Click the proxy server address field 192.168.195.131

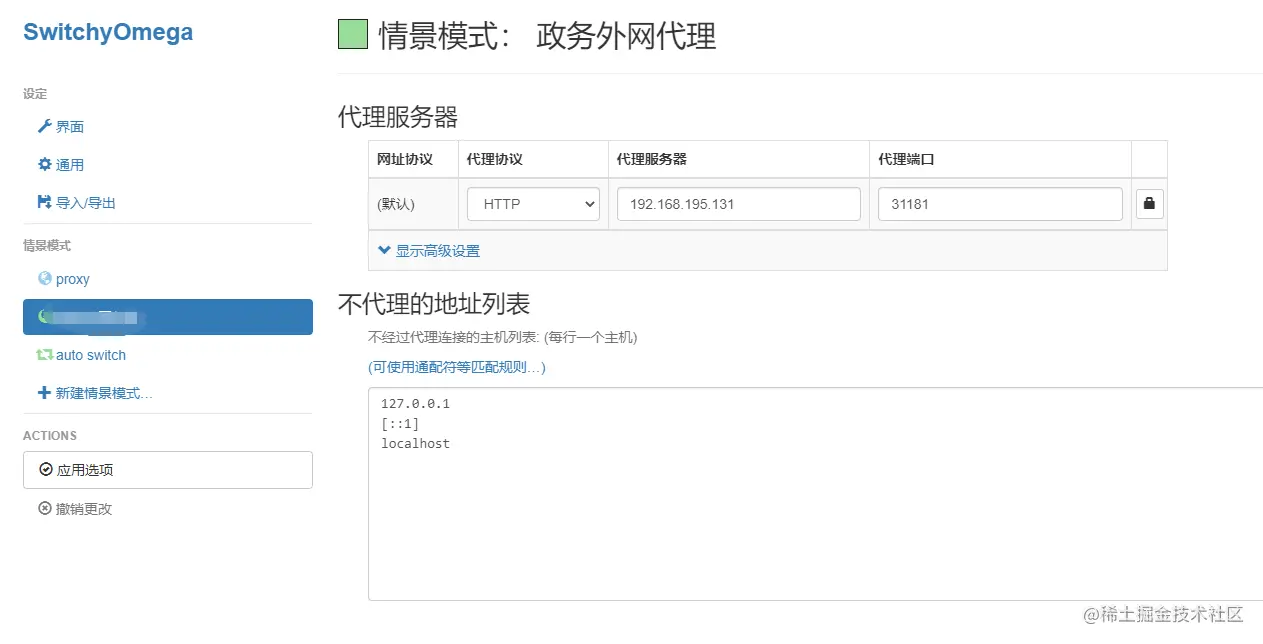[x=739, y=204]
